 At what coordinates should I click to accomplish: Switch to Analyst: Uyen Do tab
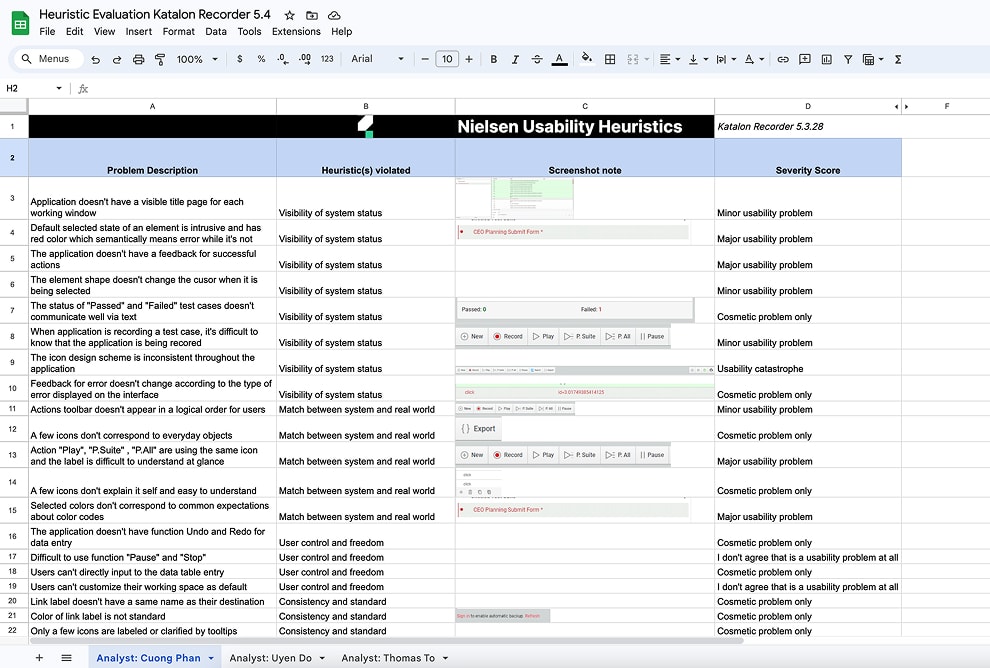tap(270, 658)
